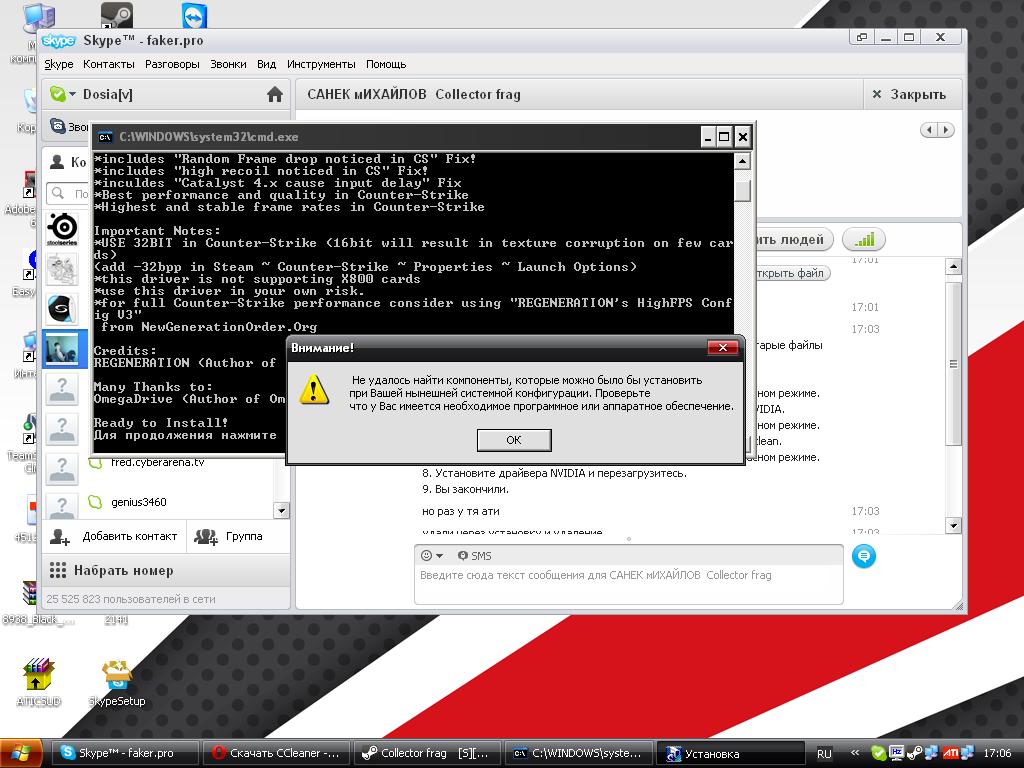Screen dimensions: 1024x768
Task: Open the TeamViewer desktop shortcut
Action: (194, 16)
